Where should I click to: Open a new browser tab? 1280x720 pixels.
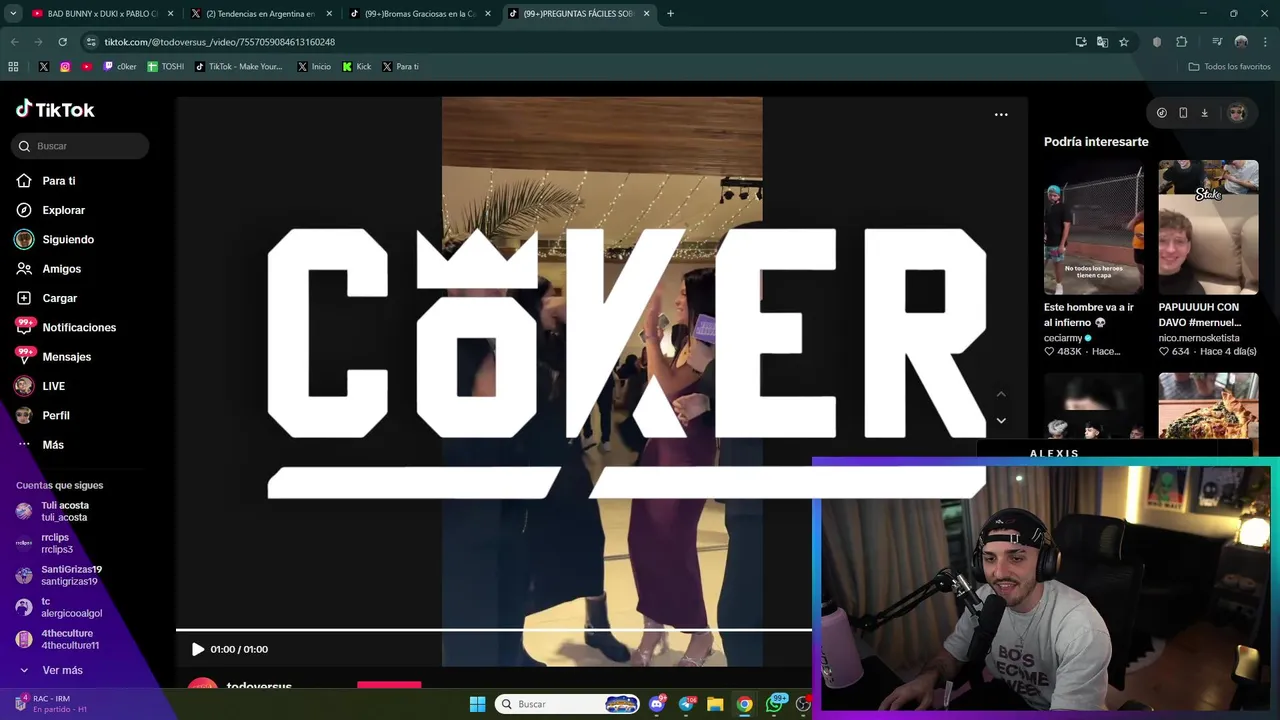pyautogui.click(x=670, y=14)
